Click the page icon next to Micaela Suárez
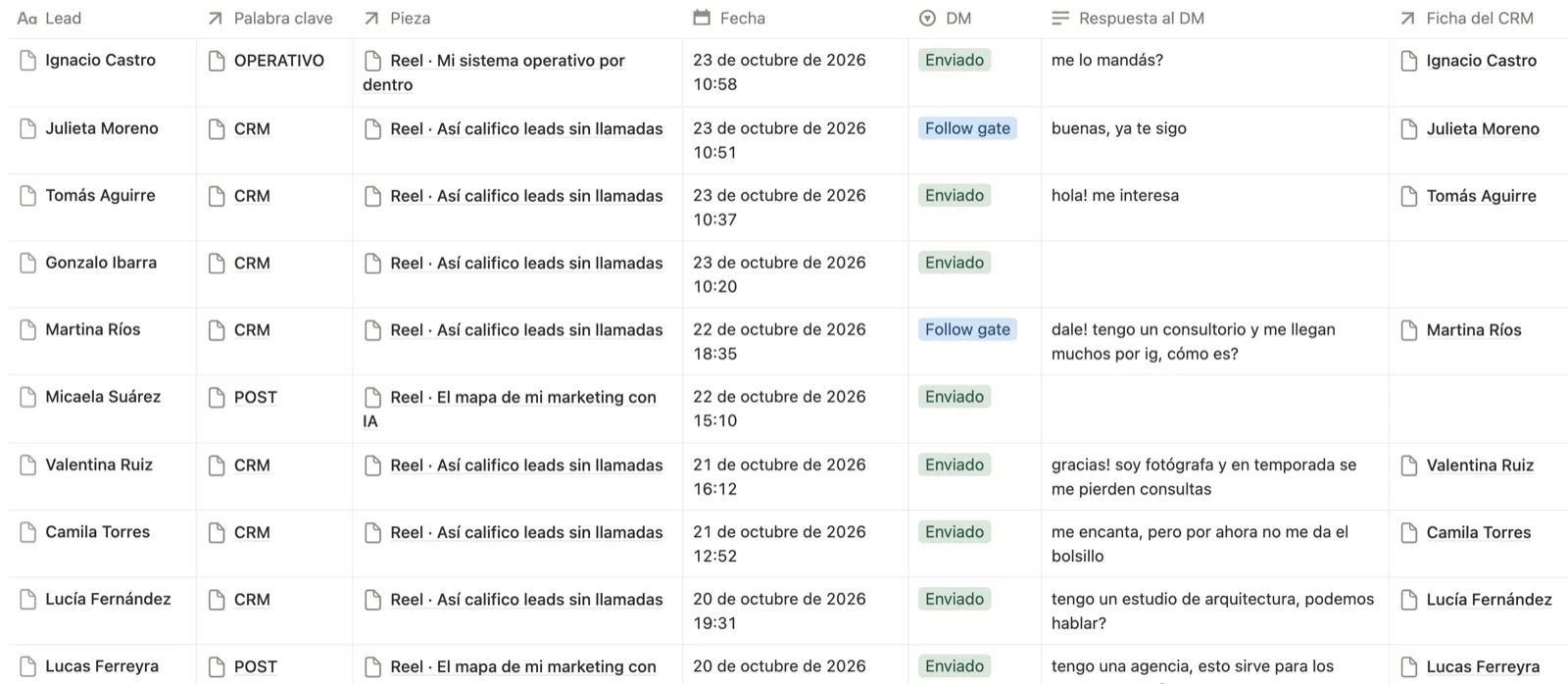1568x684 pixels. click(x=27, y=397)
